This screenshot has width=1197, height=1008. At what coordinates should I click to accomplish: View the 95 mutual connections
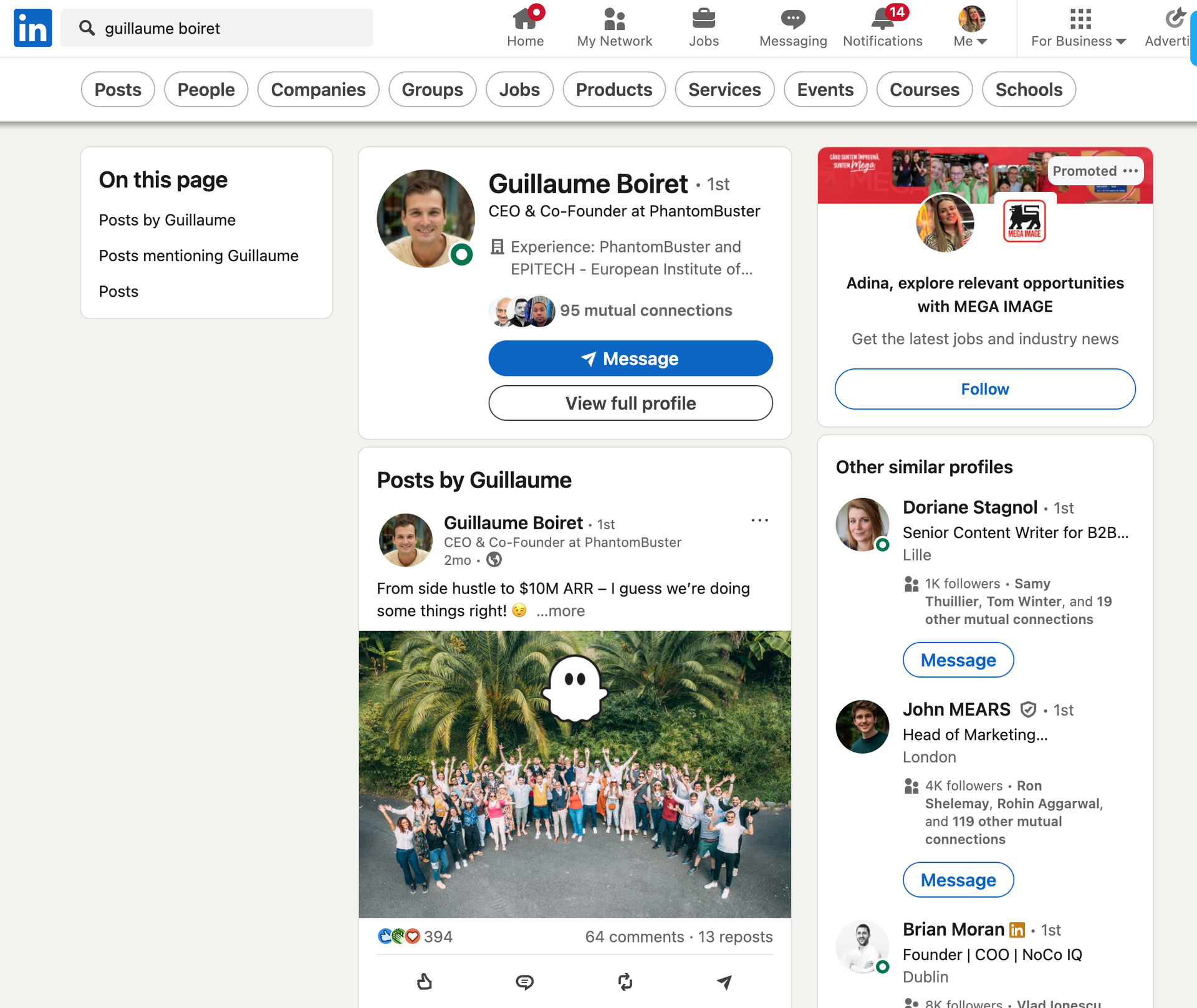point(646,310)
